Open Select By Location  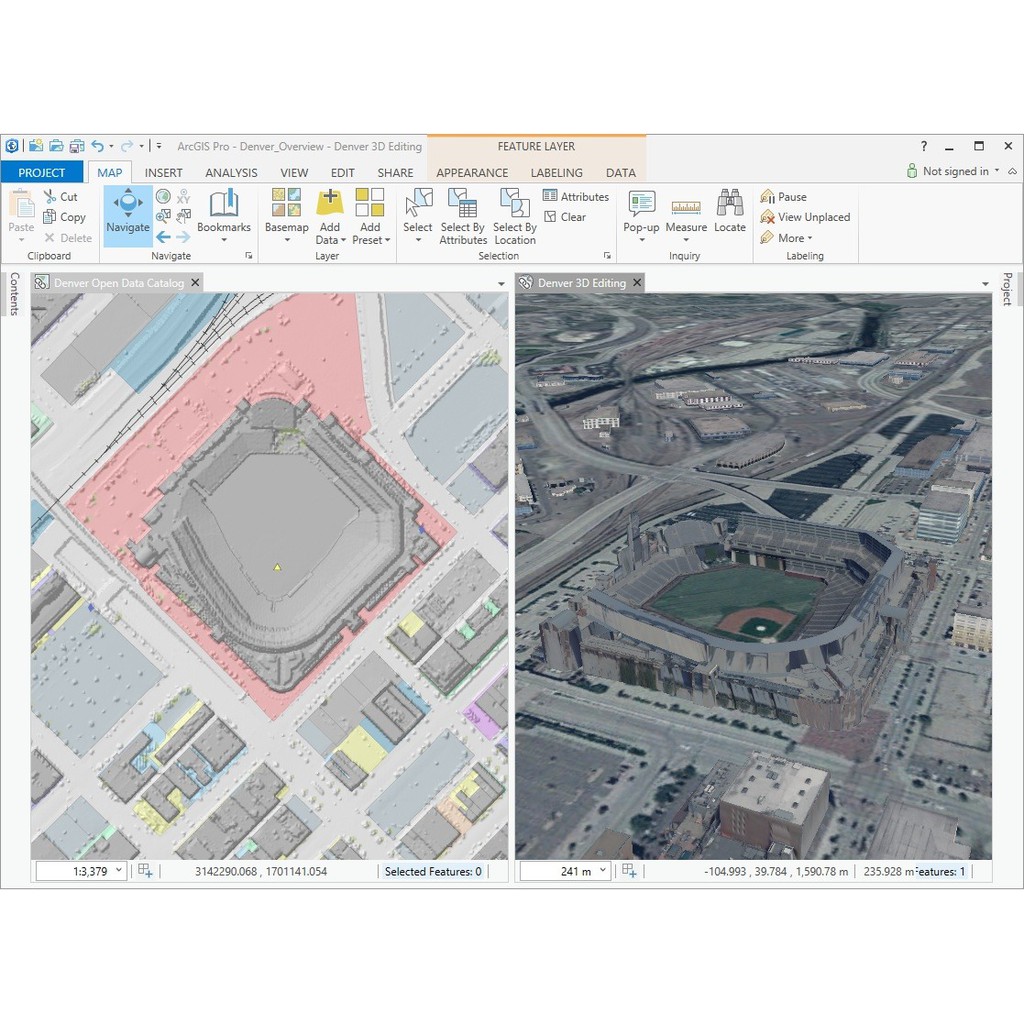click(515, 215)
